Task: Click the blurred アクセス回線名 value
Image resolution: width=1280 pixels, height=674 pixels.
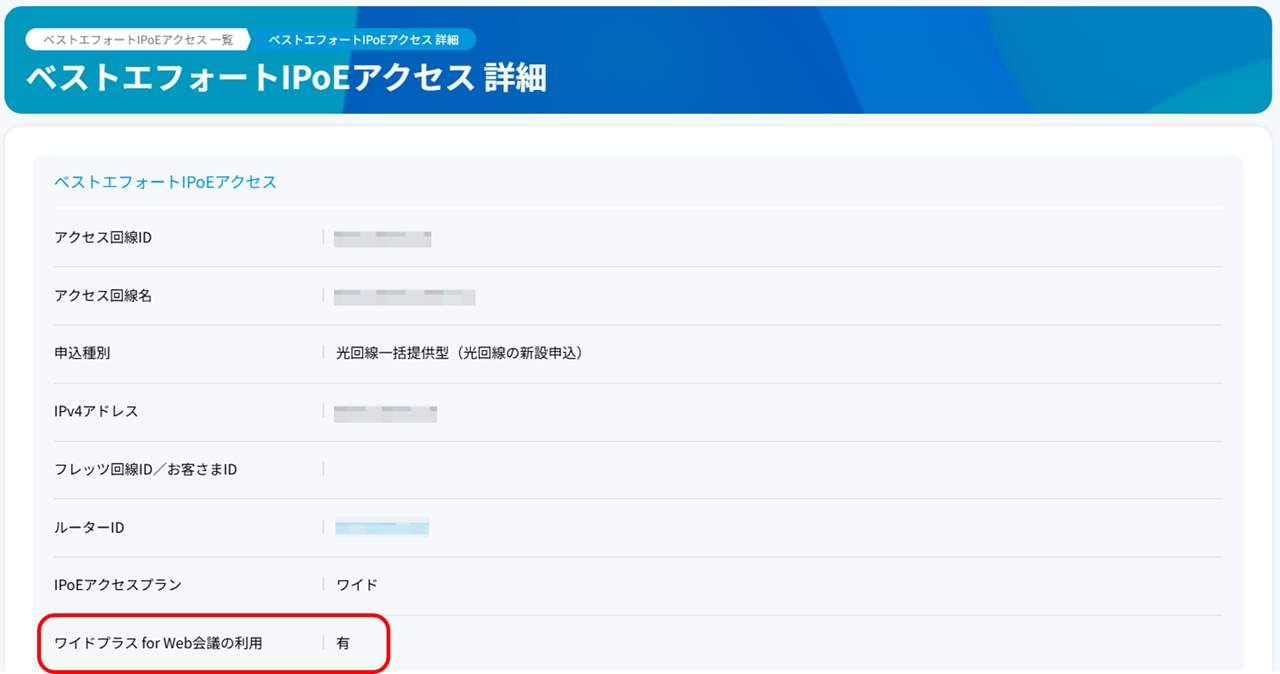Action: pos(405,296)
